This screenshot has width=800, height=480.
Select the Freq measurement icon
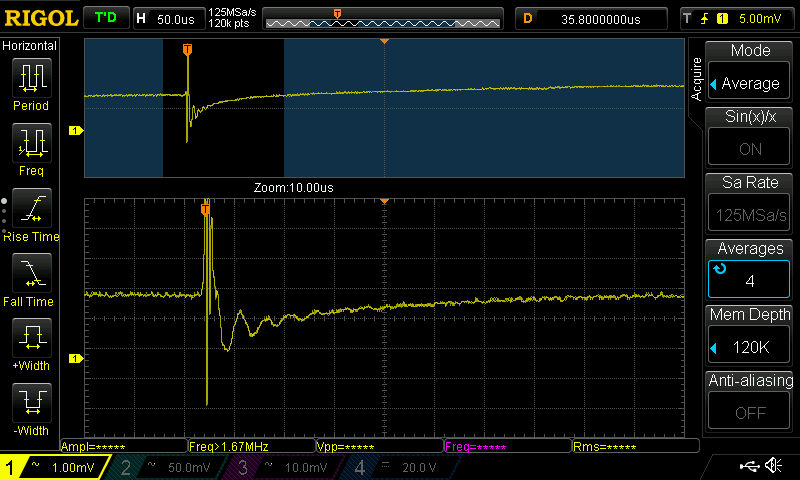point(32,143)
